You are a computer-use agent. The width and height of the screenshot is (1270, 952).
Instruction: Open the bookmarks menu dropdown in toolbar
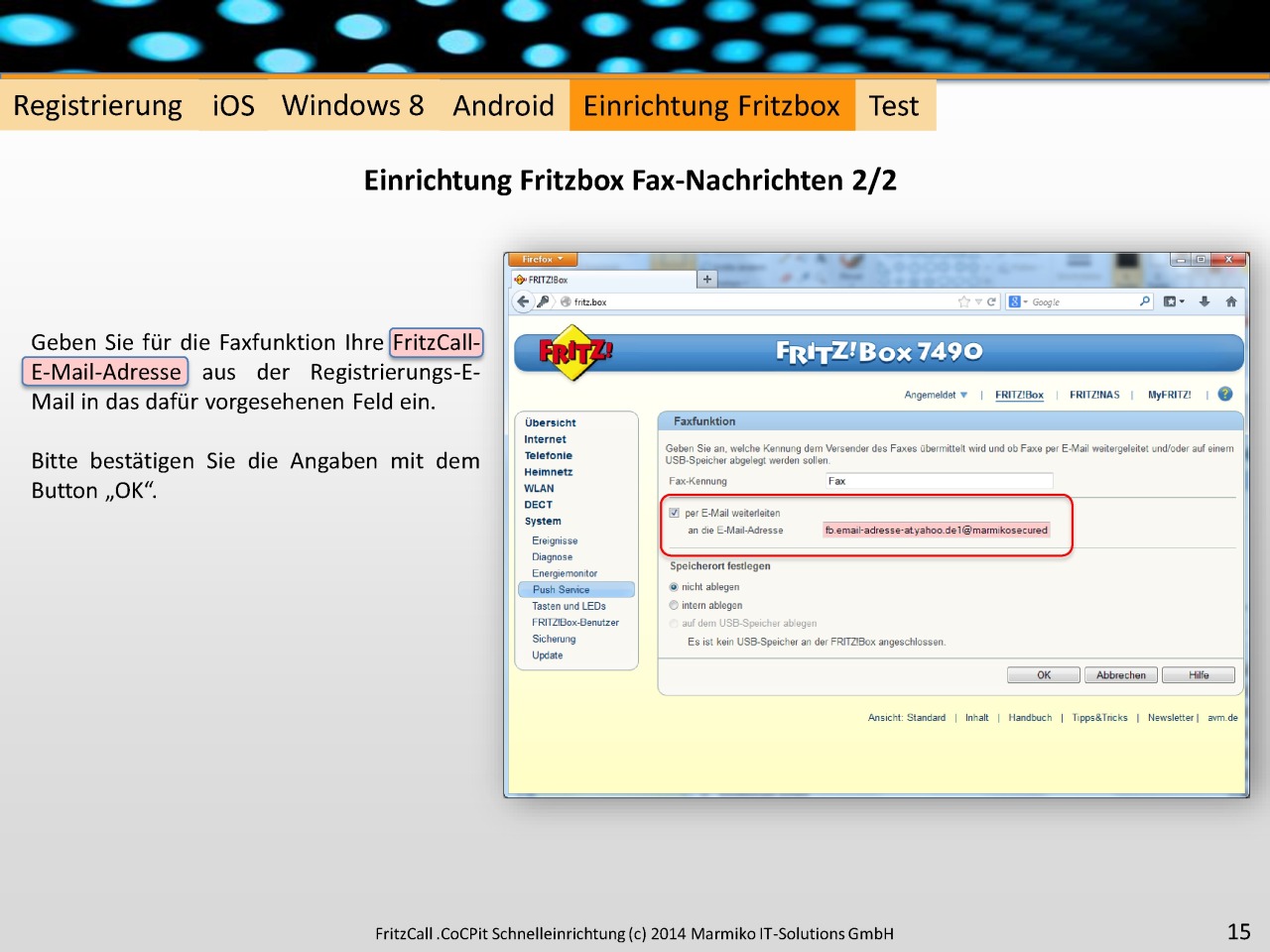coord(1174,301)
